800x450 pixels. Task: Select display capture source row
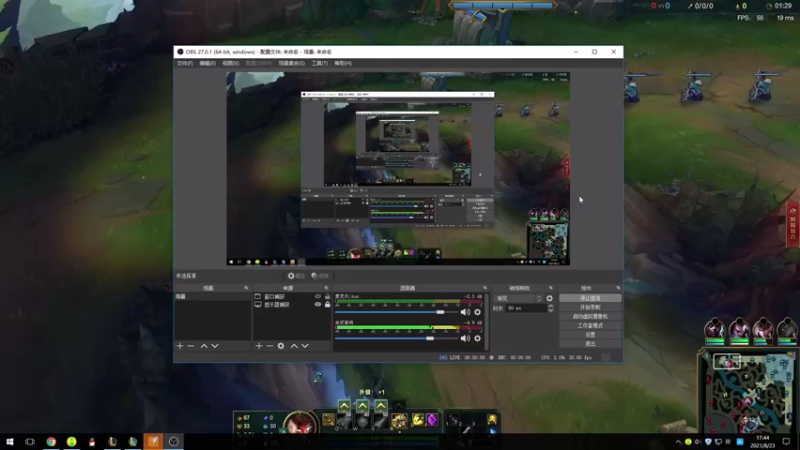[292, 305]
